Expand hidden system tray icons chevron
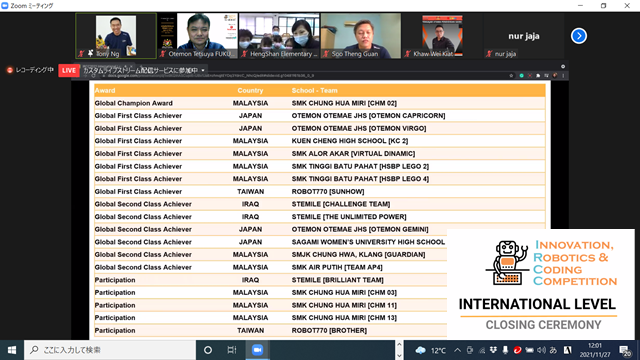The height and width of the screenshot is (360, 640). (458, 350)
